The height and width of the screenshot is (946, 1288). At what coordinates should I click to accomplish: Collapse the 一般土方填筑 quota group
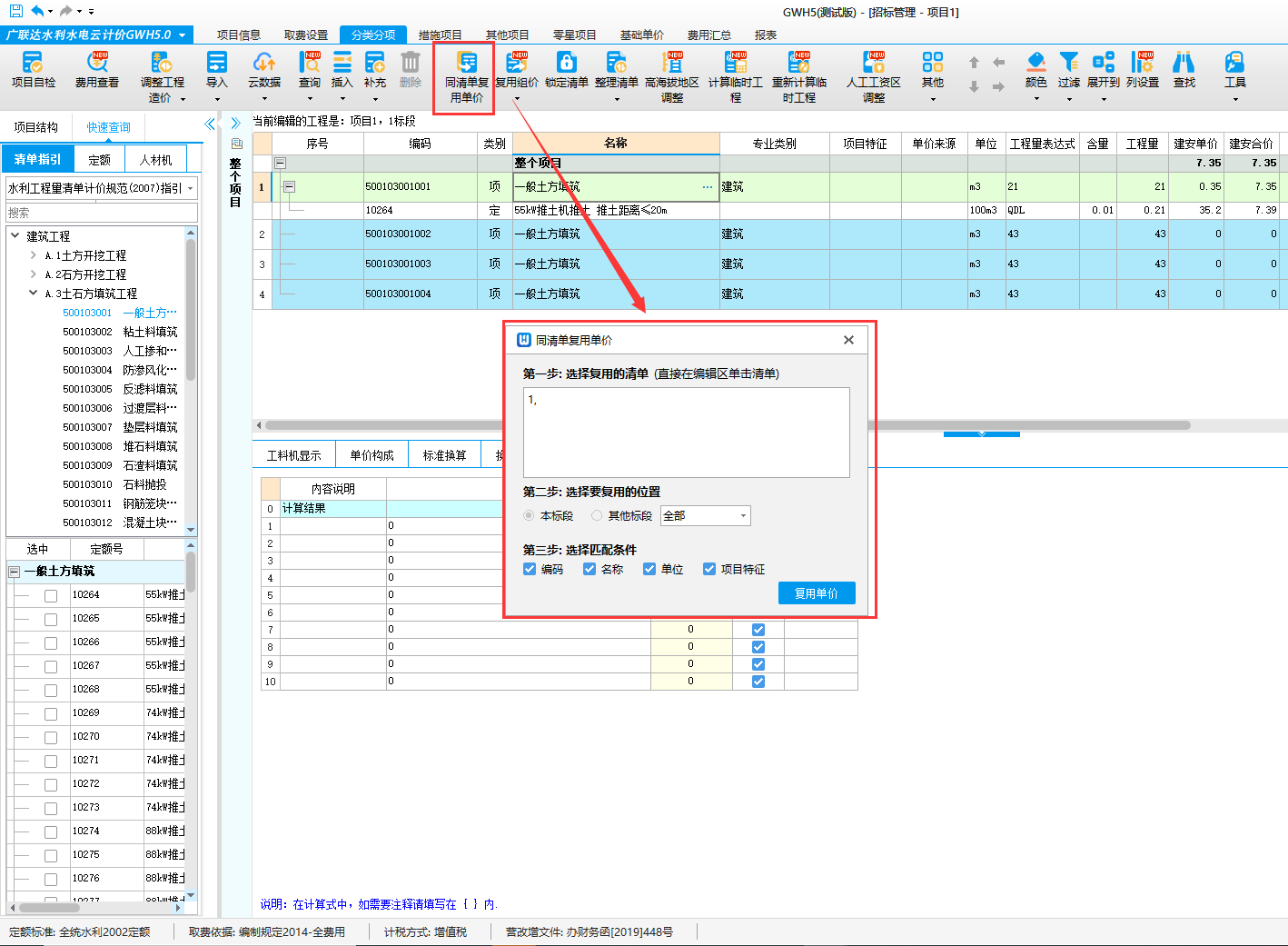15,572
